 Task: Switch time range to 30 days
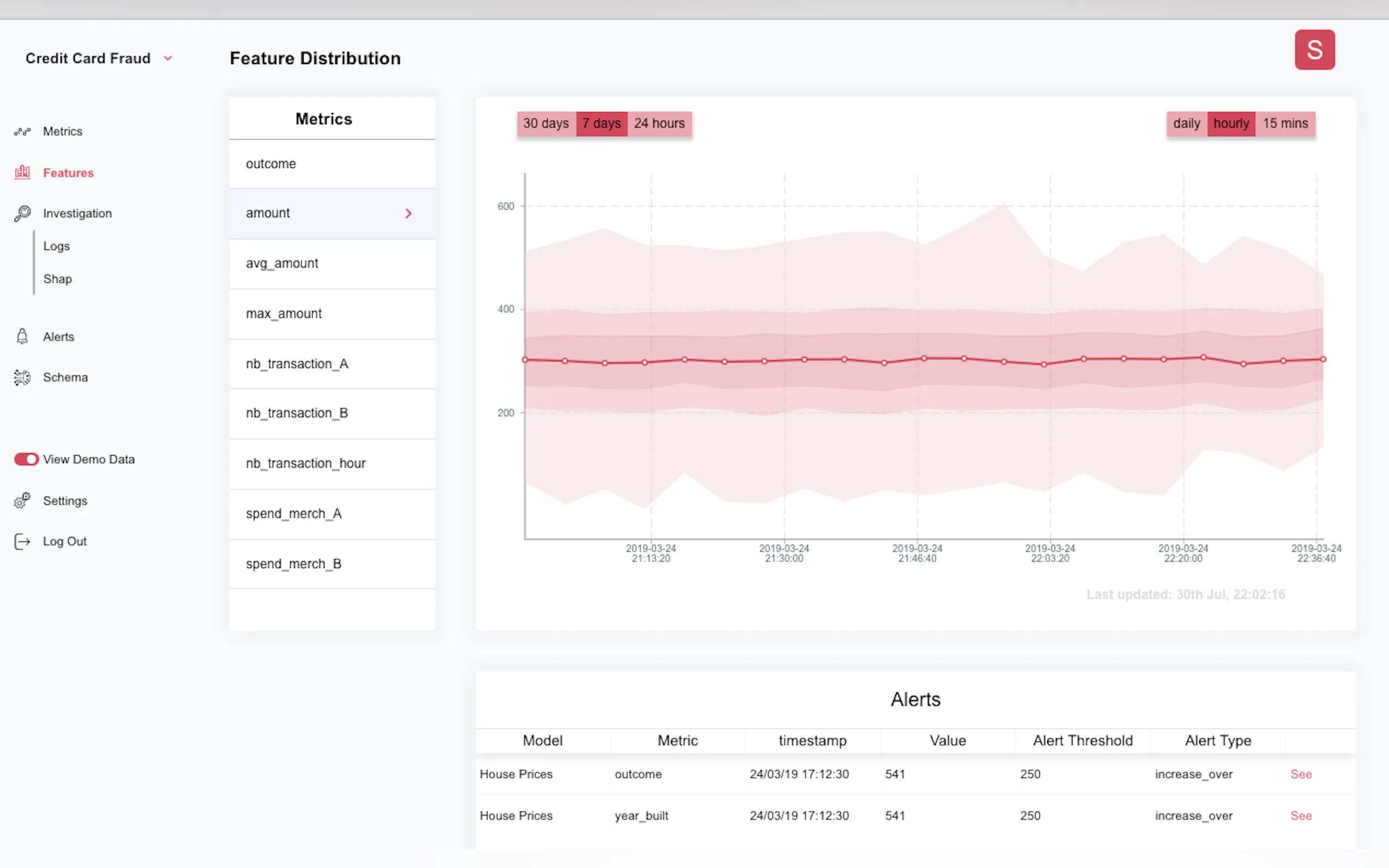(x=546, y=124)
